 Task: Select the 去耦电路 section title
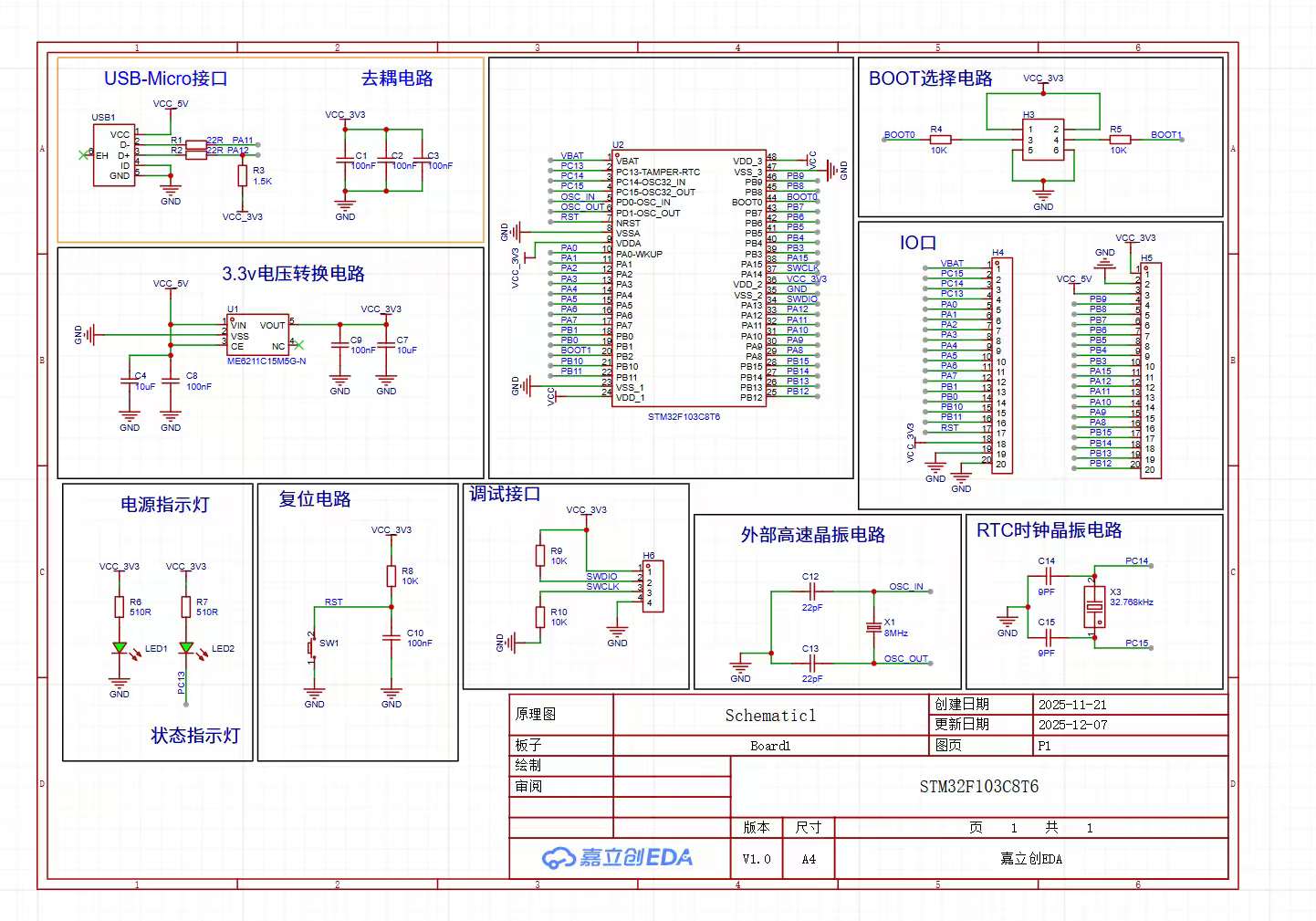coord(397,78)
